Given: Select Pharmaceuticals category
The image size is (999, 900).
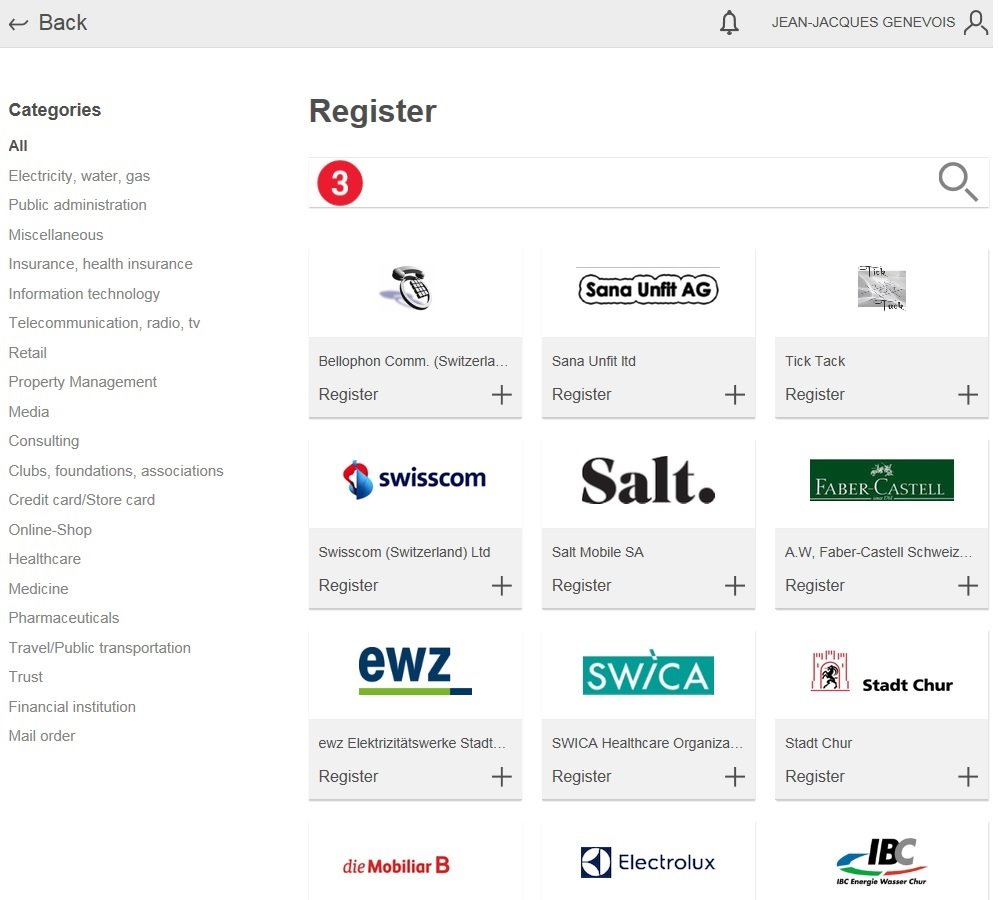Looking at the screenshot, I should coord(64,618).
